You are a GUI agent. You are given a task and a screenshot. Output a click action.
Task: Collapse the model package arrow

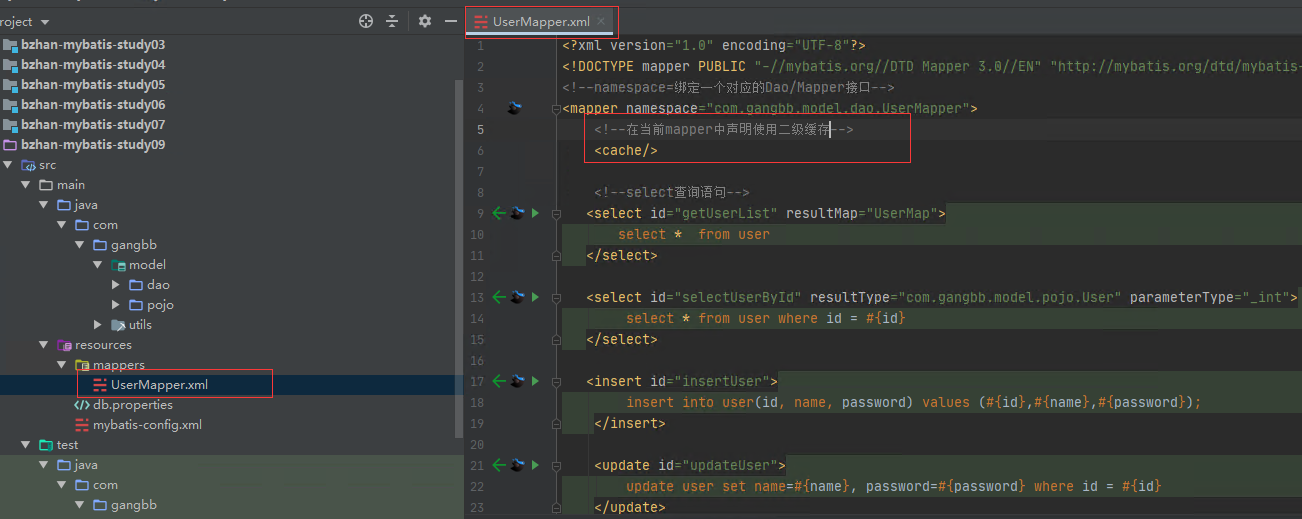tap(98, 265)
